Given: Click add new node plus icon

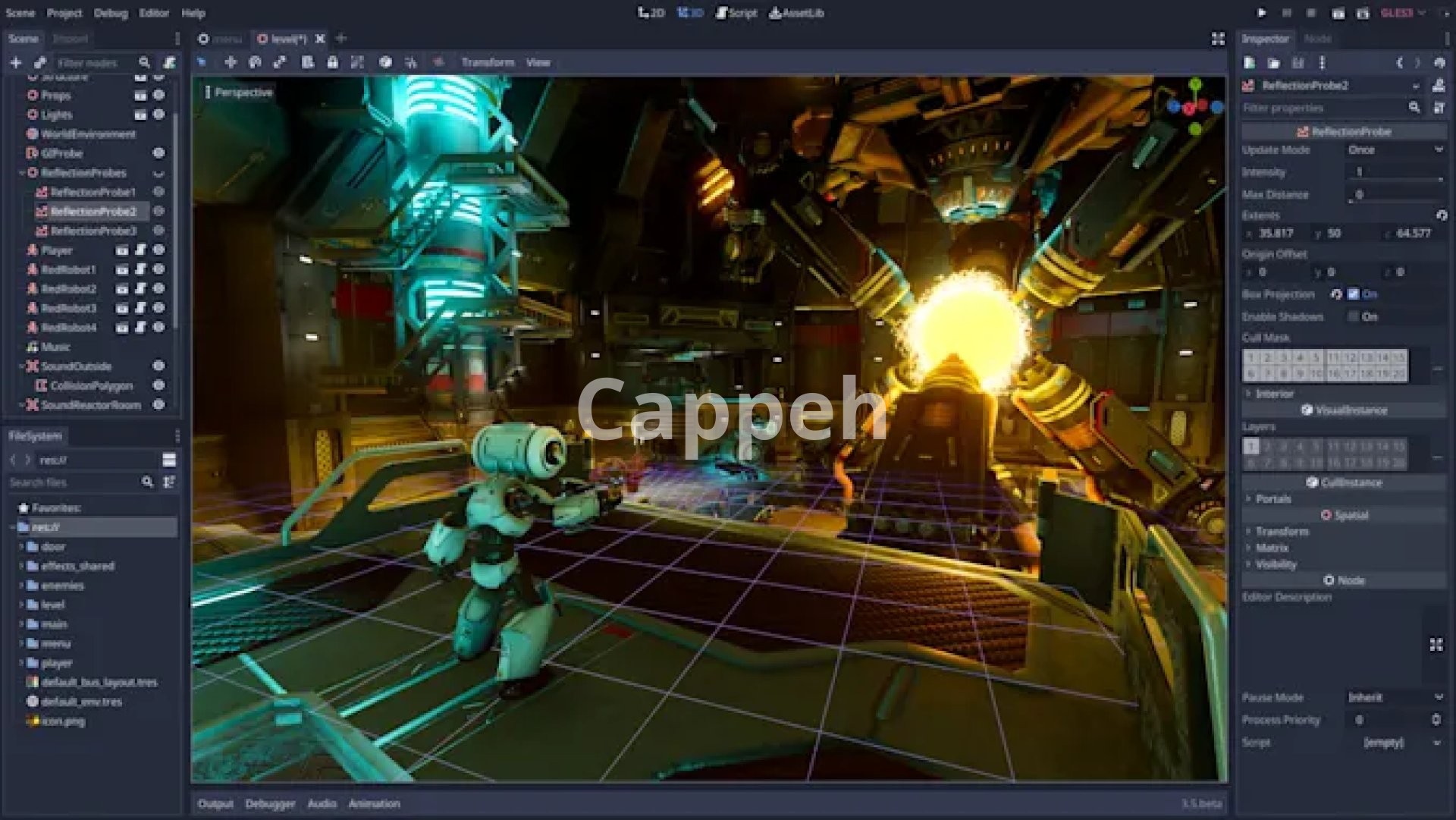Looking at the screenshot, I should tap(15, 62).
